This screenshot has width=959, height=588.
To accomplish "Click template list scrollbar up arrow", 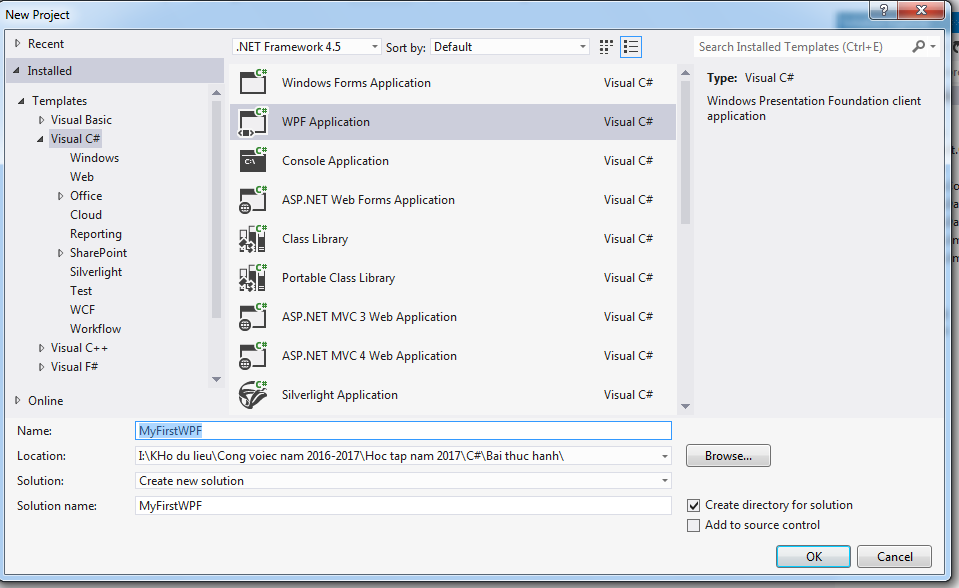I will 686,73.
